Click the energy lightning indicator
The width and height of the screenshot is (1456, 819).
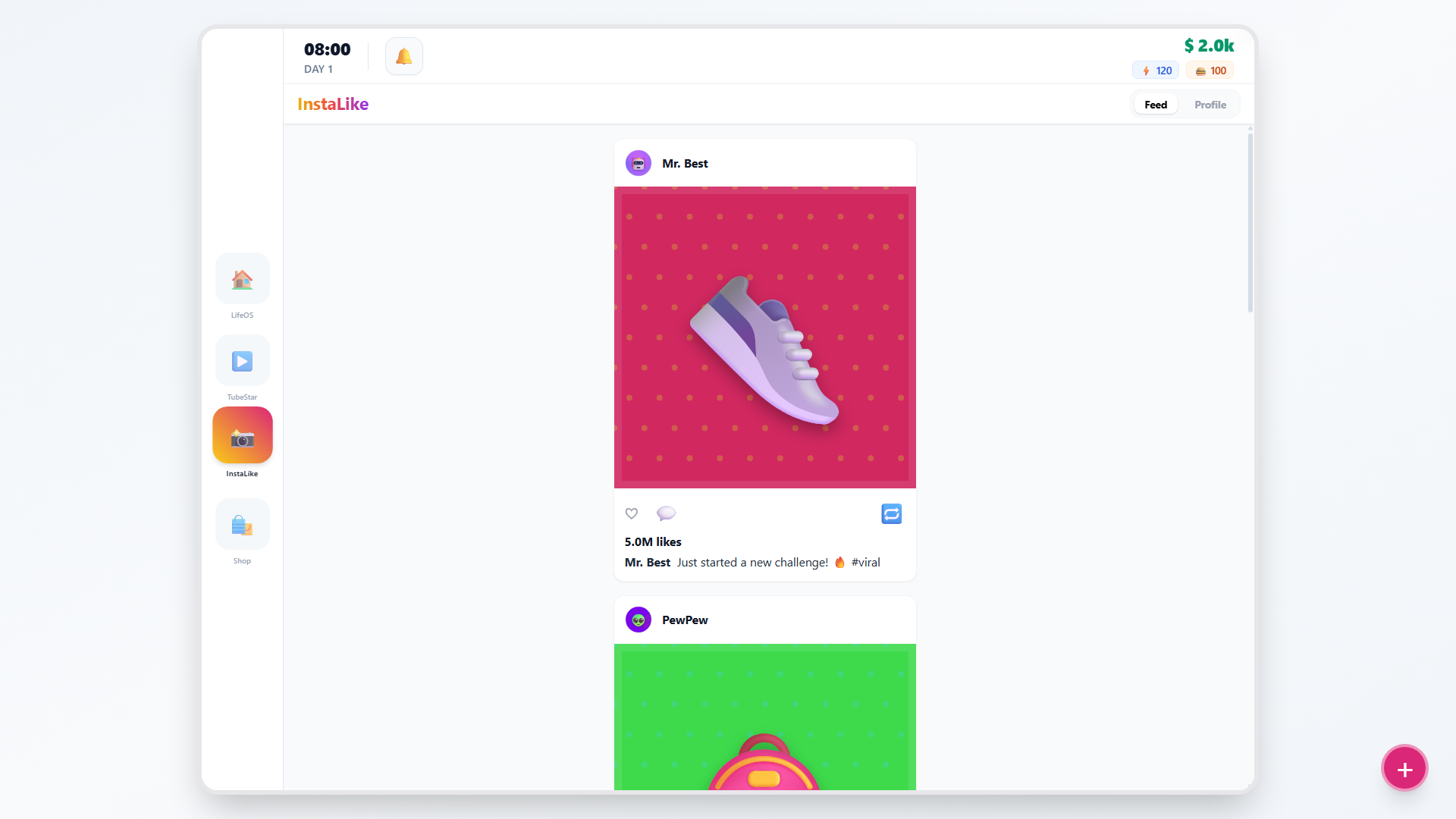coord(1154,70)
